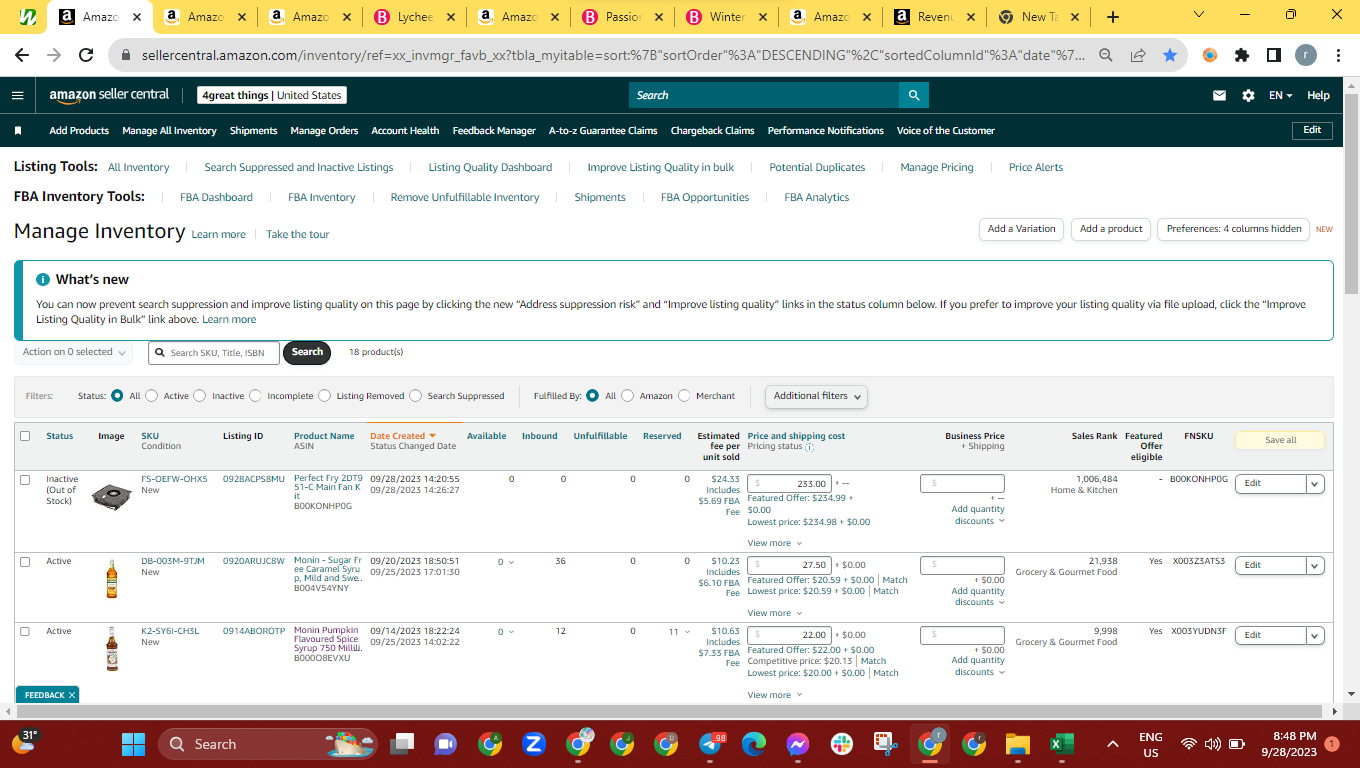Open the Windows Start menu
Image resolution: width=1360 pixels, height=768 pixels.
(133, 744)
